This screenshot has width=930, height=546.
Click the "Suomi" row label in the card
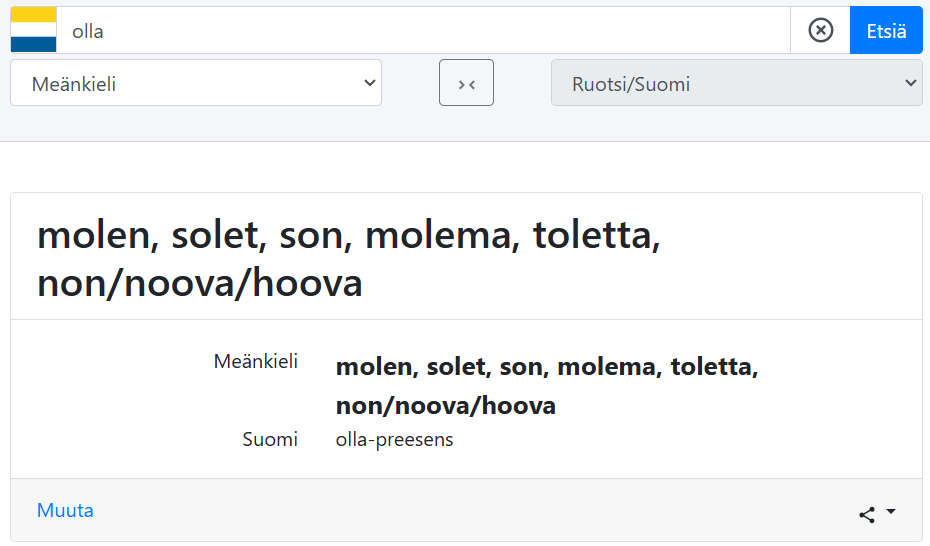[x=270, y=439]
